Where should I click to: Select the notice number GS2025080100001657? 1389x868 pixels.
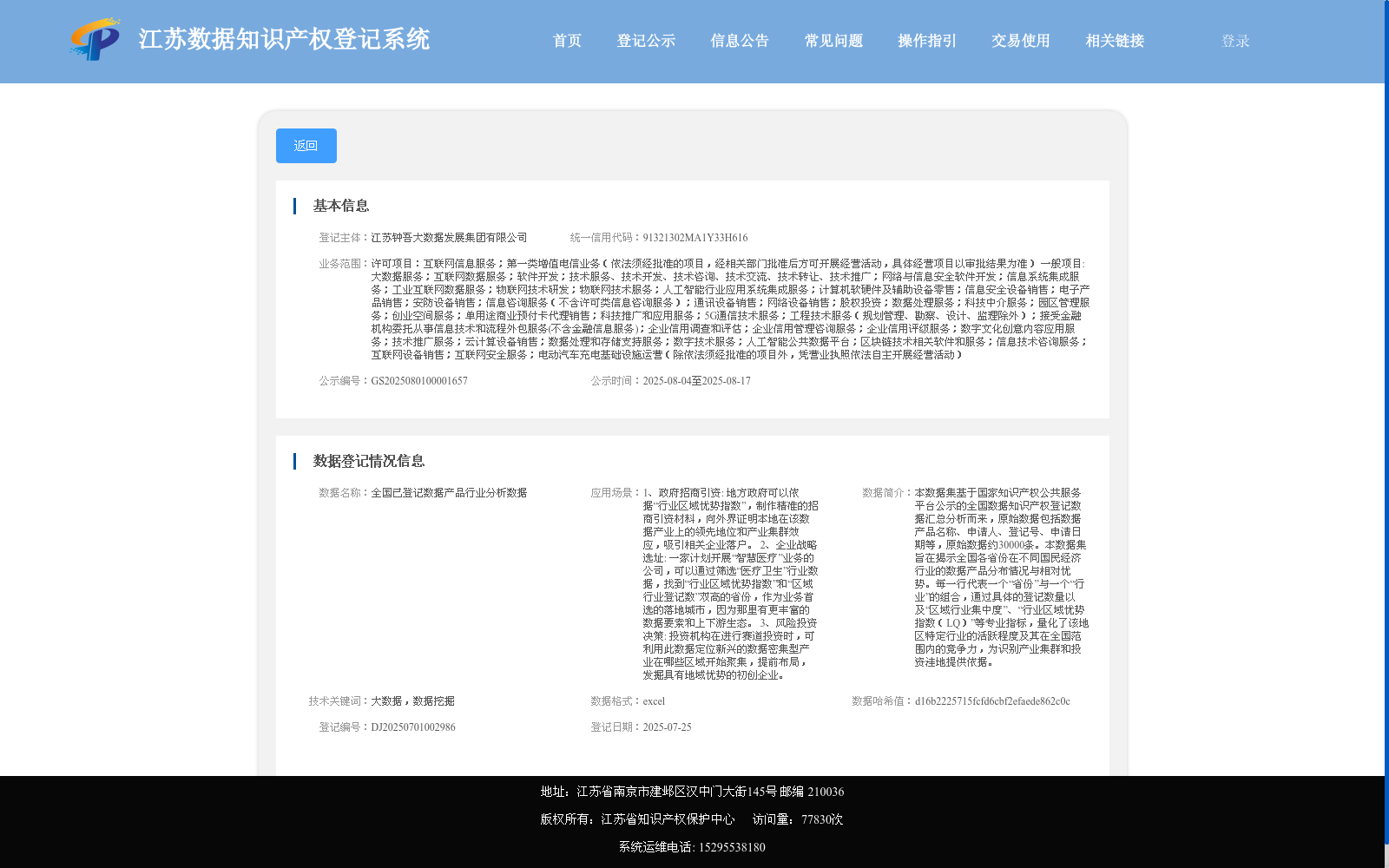419,380
